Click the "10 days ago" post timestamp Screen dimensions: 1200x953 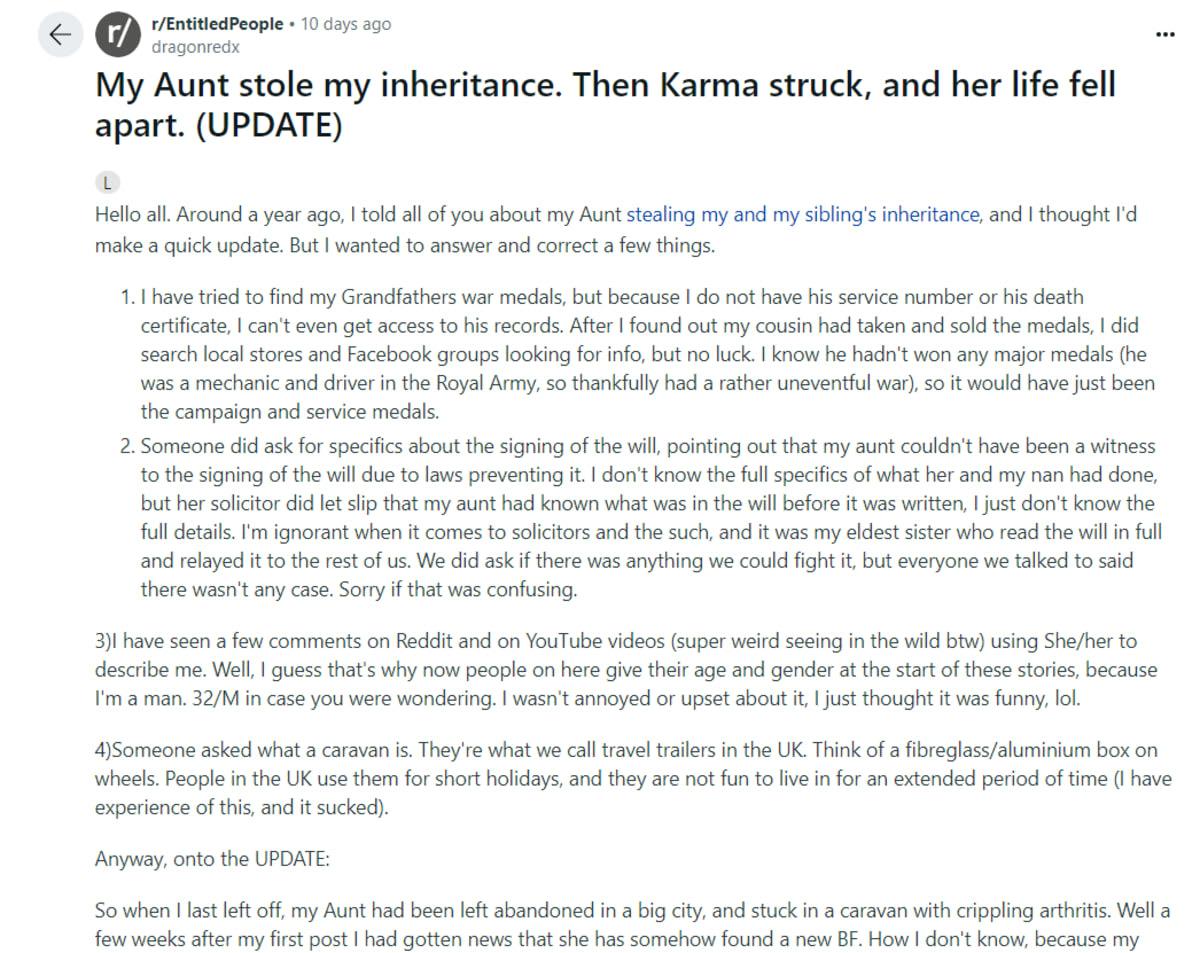coord(346,24)
